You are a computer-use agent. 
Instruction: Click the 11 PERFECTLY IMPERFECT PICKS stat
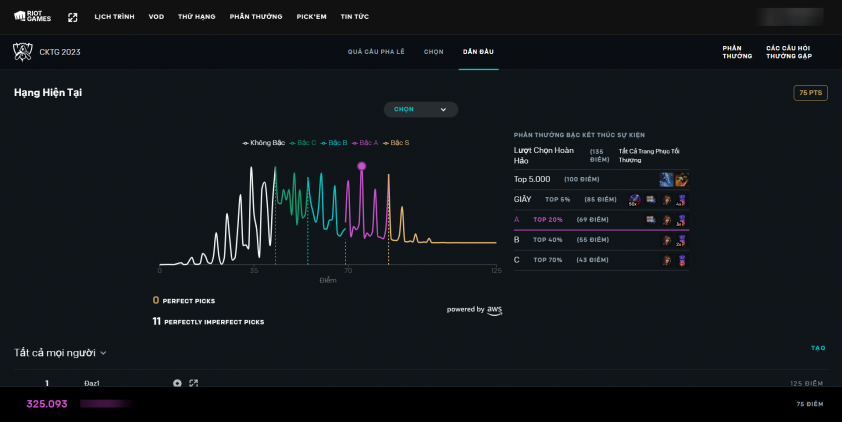208,322
